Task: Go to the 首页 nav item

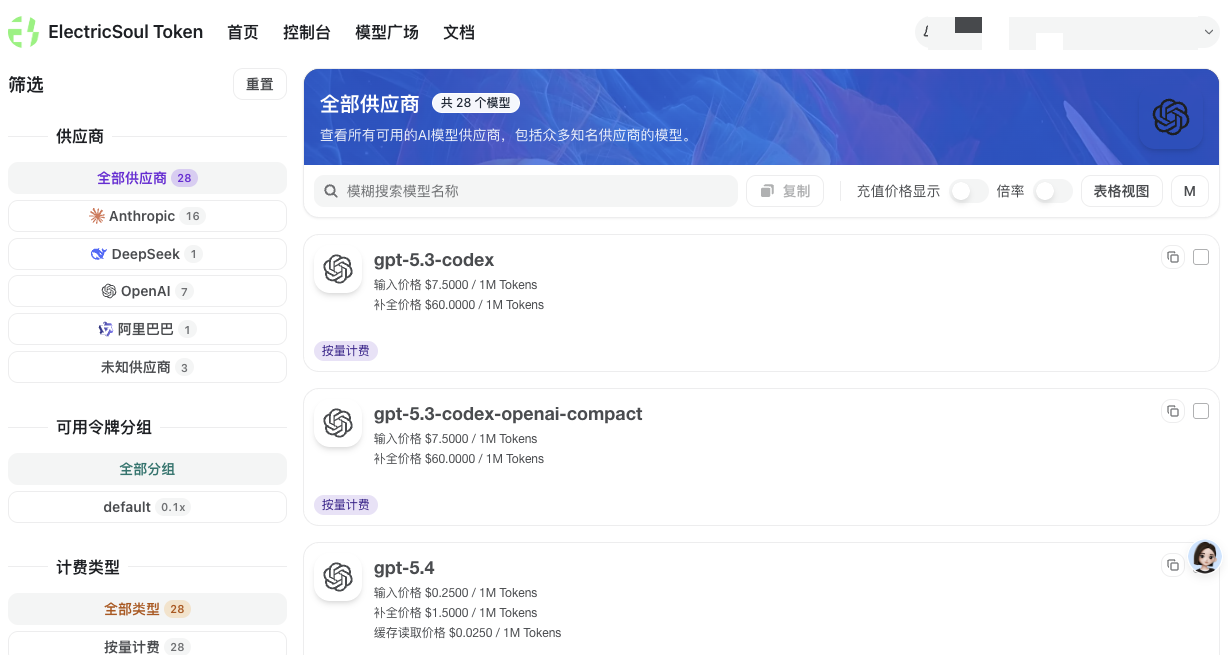Action: click(243, 32)
